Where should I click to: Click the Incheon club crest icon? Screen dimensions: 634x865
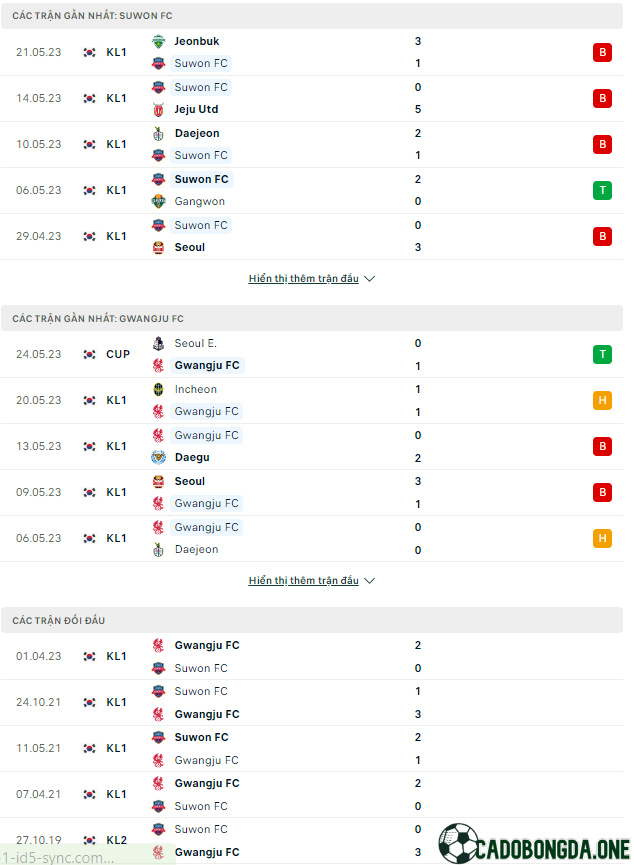point(158,389)
